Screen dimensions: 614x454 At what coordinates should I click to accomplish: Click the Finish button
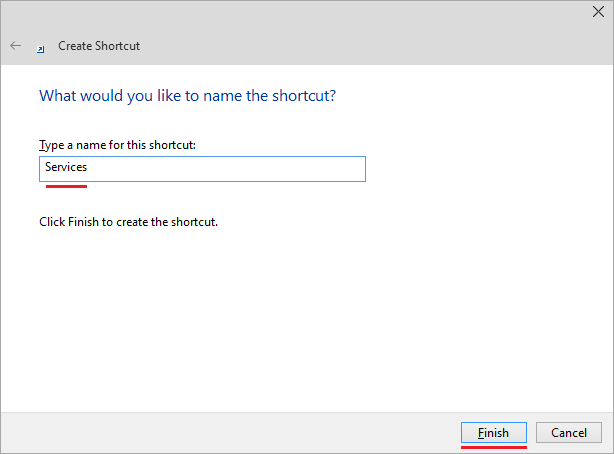tap(493, 432)
